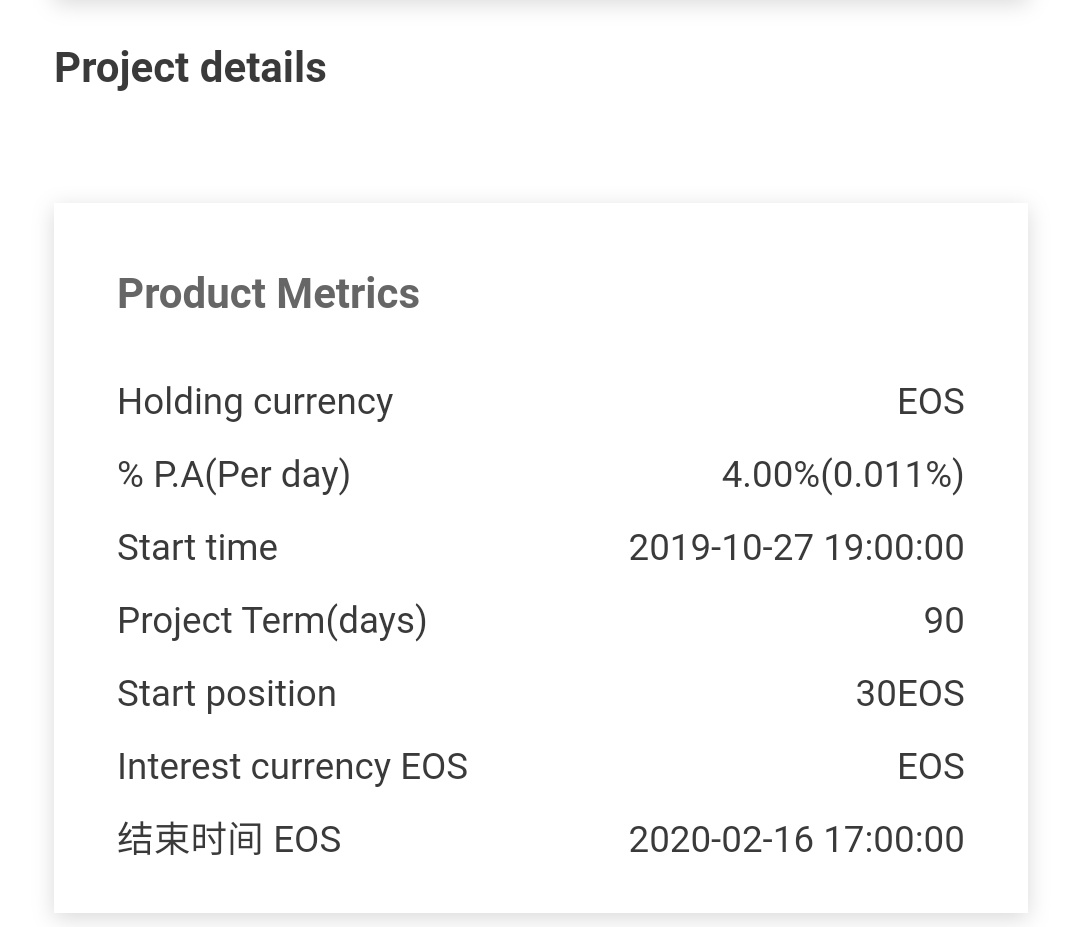Click the % P.A(Per day) label

234,474
